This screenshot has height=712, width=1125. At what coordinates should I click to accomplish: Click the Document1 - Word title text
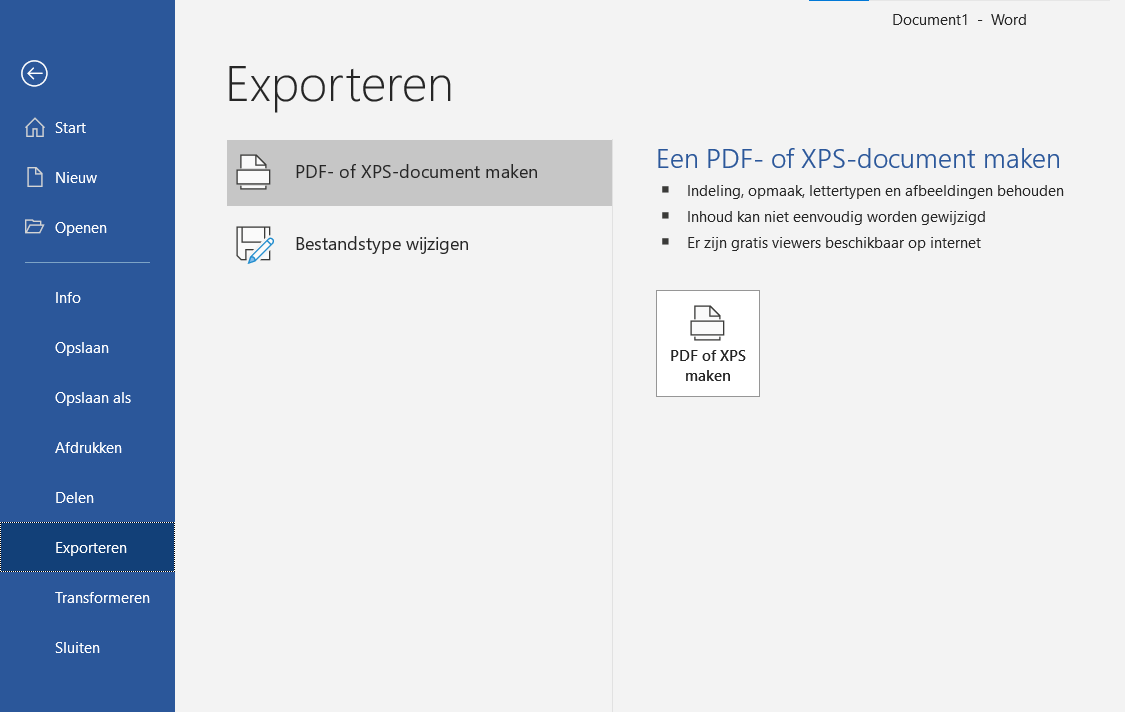959,20
